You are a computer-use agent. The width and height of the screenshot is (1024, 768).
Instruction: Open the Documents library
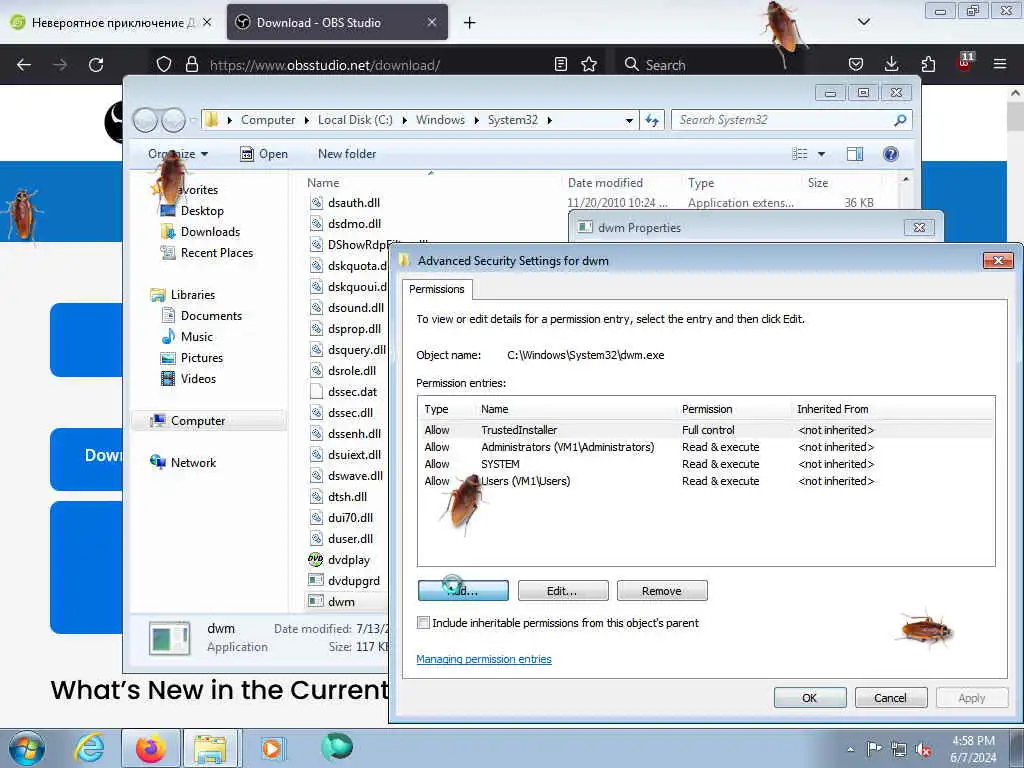tap(211, 315)
